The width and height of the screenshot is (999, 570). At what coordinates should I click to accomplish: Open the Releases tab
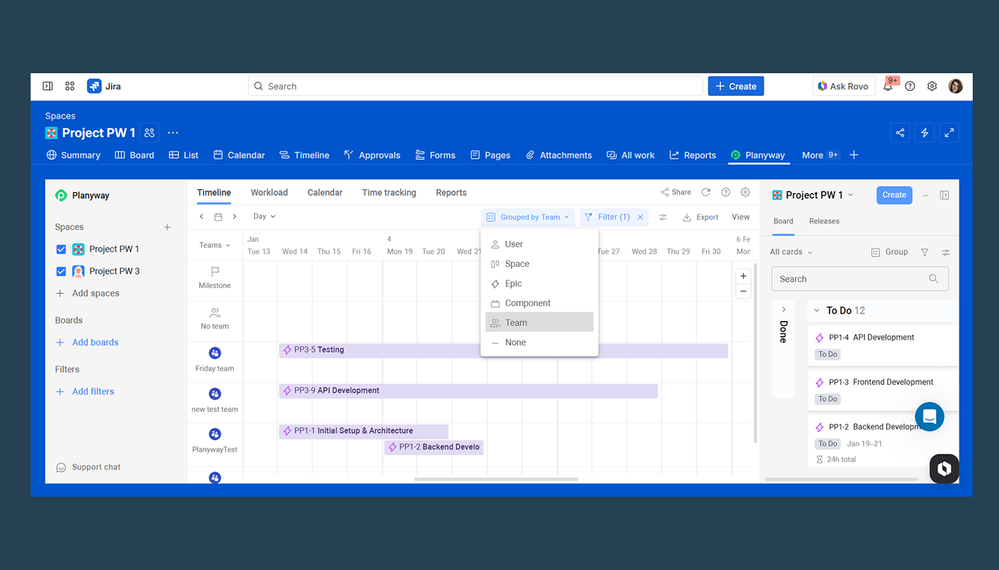pyautogui.click(x=824, y=221)
